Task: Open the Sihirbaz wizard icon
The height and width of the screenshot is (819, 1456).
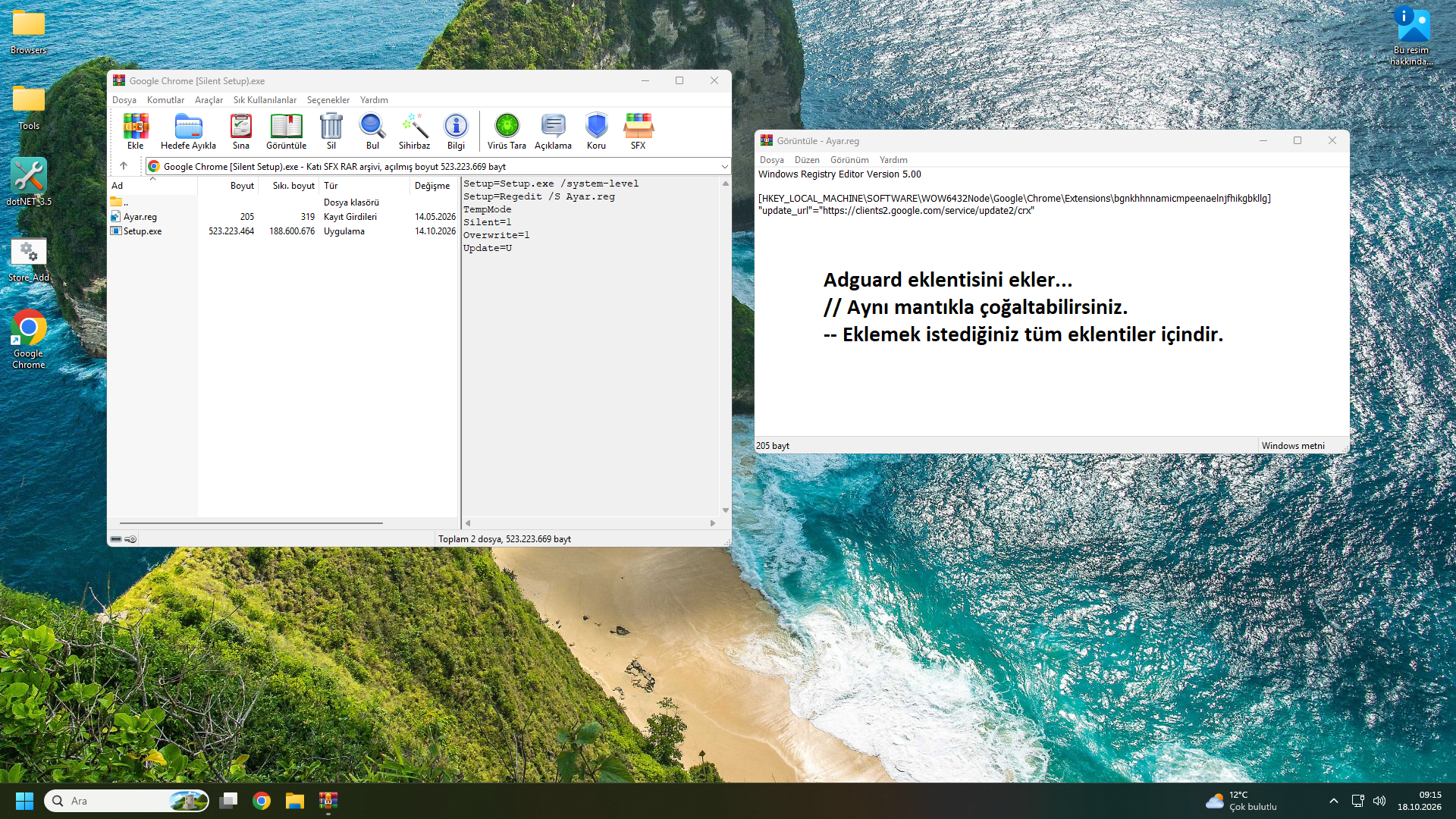Action: pos(414,131)
